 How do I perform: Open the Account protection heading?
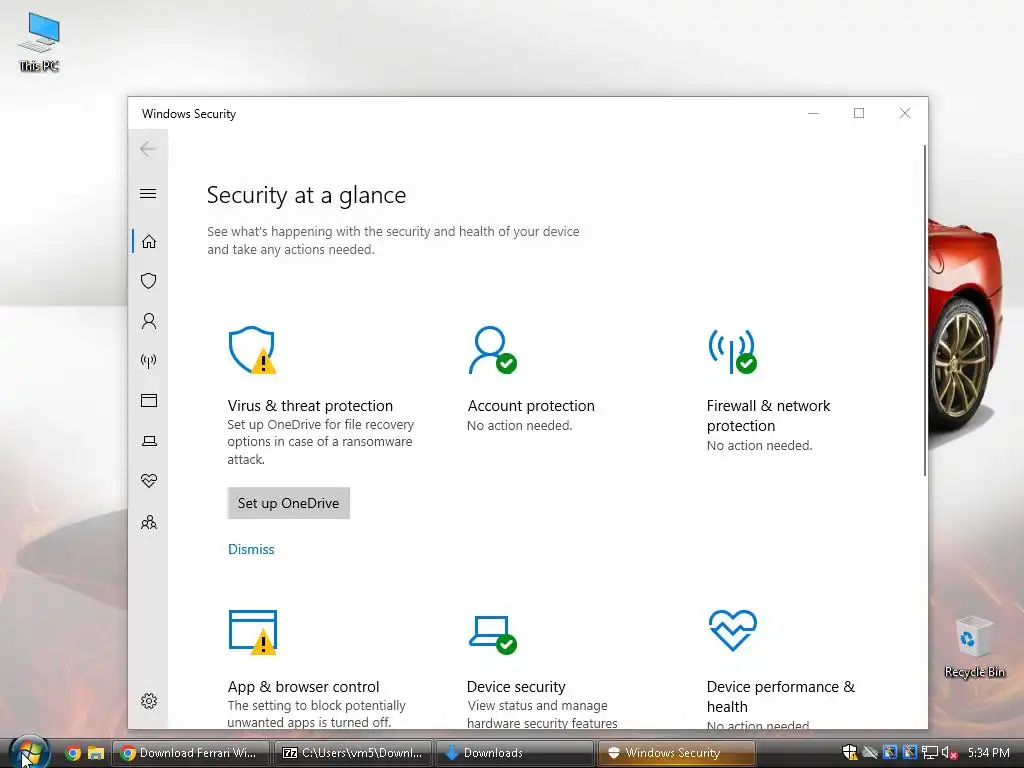(531, 406)
